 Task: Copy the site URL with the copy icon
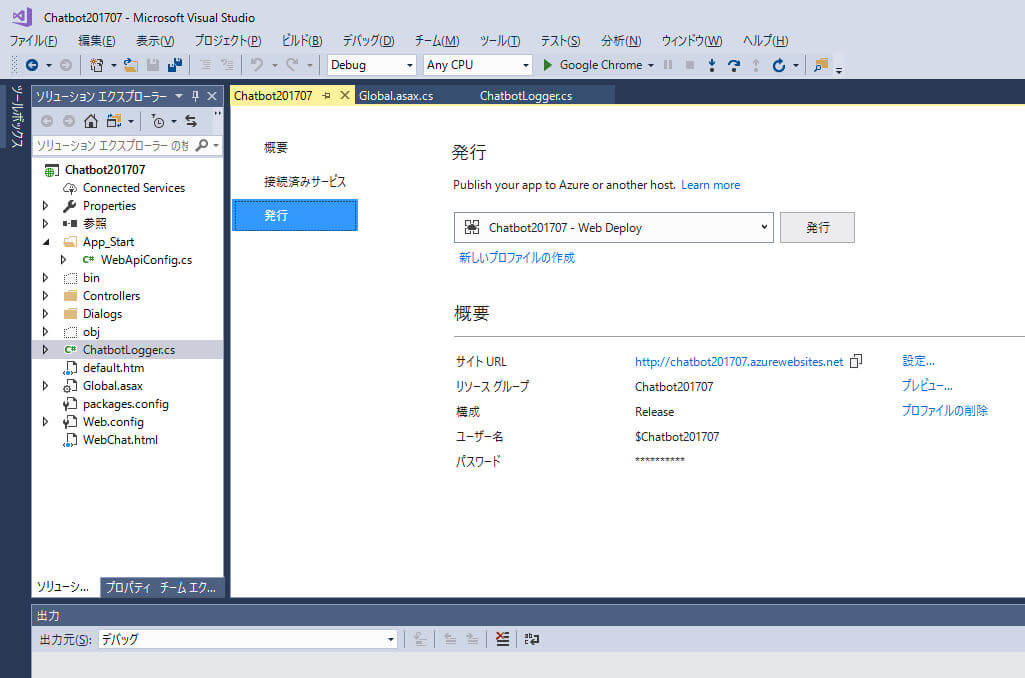click(x=856, y=361)
